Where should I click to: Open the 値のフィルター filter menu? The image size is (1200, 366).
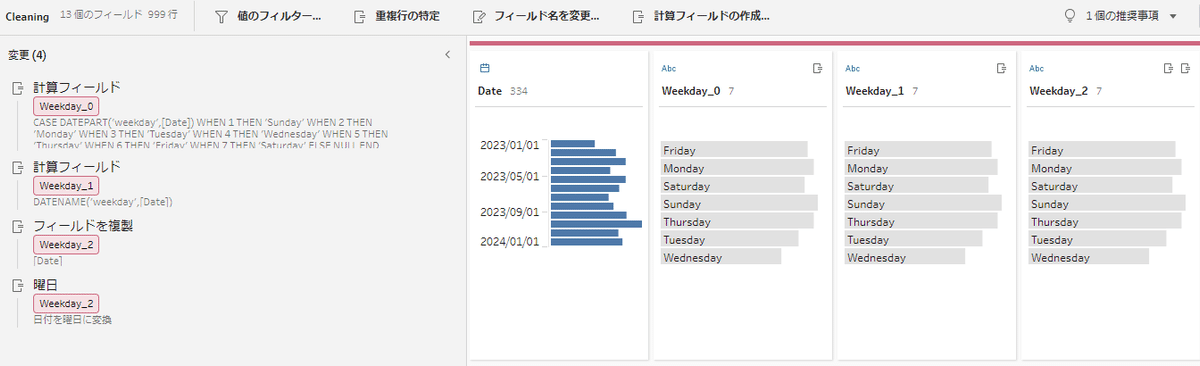tap(267, 17)
